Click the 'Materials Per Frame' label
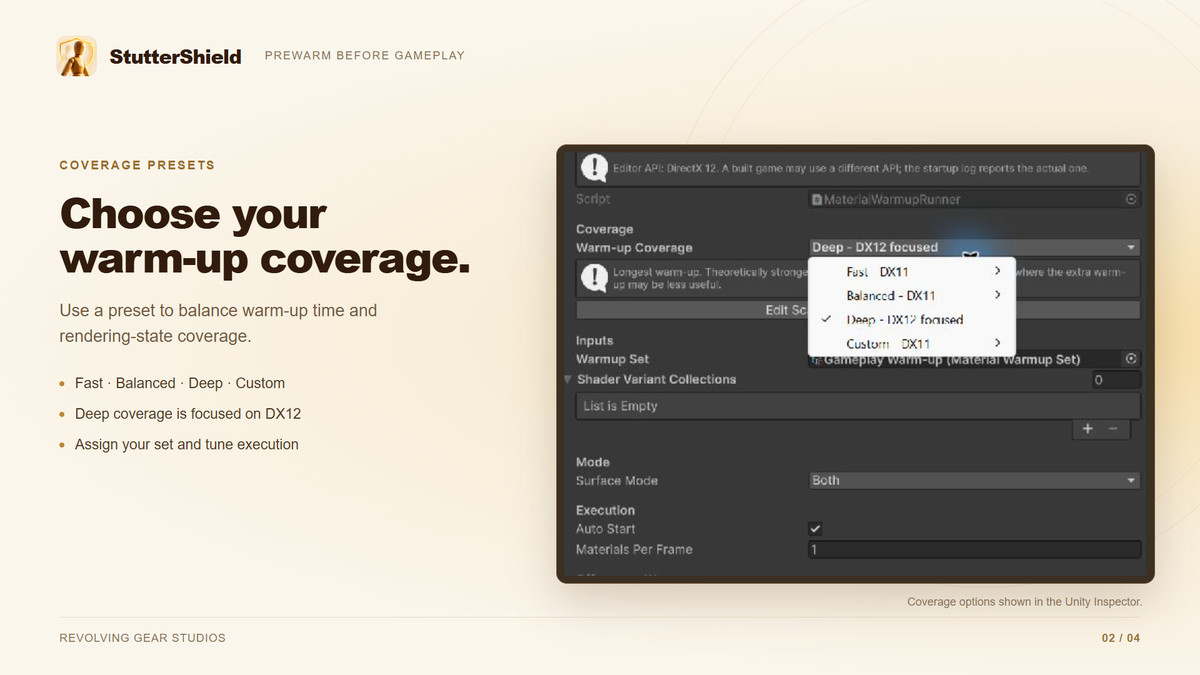1200x675 pixels. 634,550
